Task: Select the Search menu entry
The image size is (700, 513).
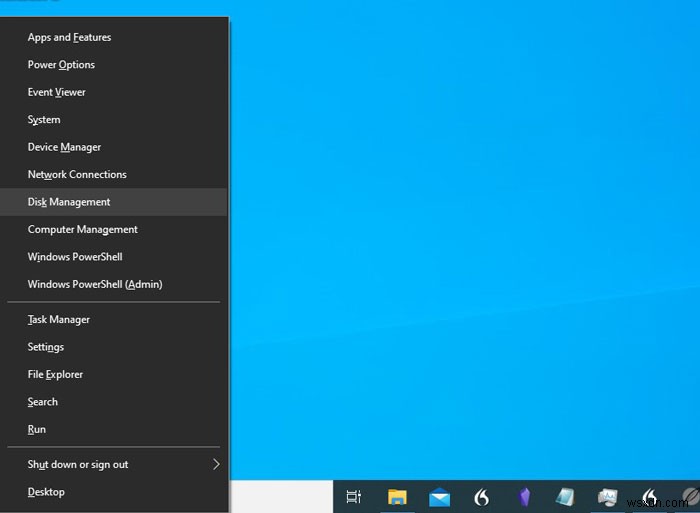Action: [114, 402]
